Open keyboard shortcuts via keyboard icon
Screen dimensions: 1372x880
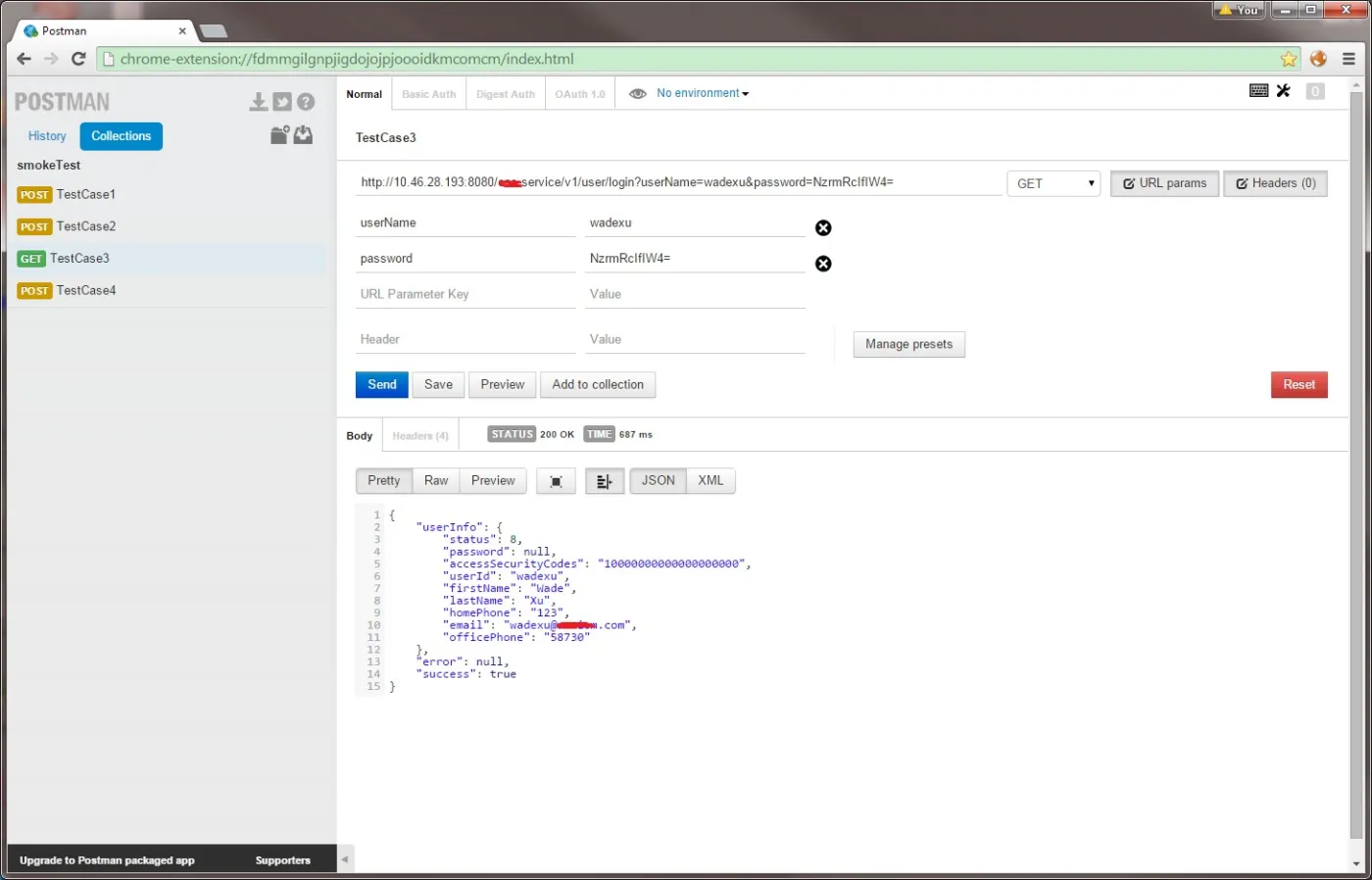point(1259,91)
